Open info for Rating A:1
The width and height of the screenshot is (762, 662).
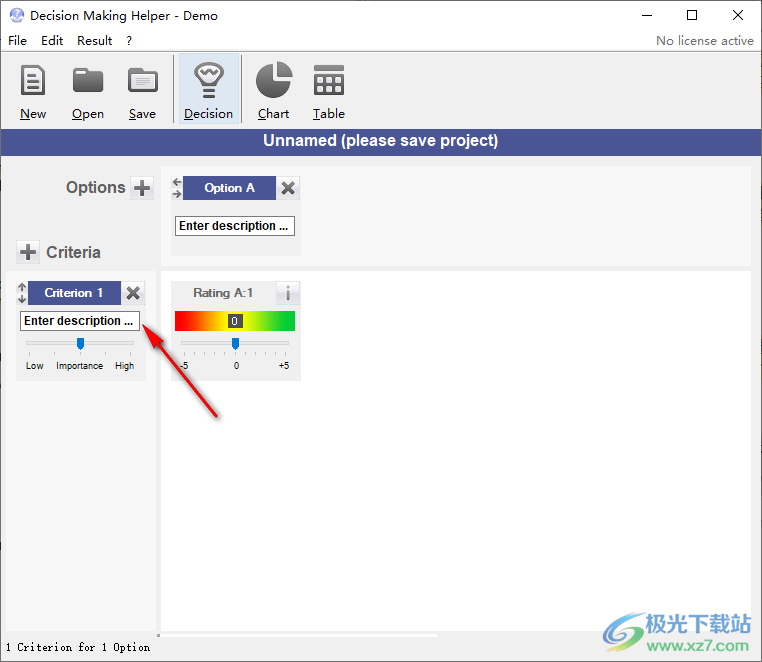click(x=288, y=293)
